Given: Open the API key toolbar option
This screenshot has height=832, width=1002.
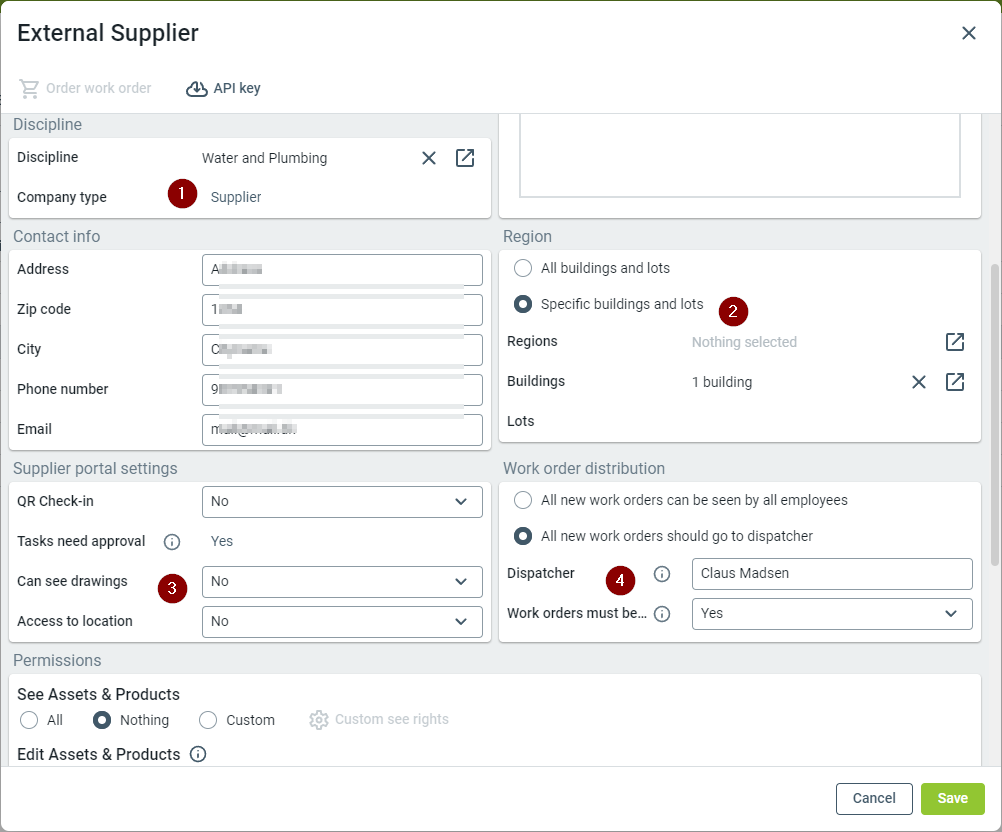Looking at the screenshot, I should (224, 88).
